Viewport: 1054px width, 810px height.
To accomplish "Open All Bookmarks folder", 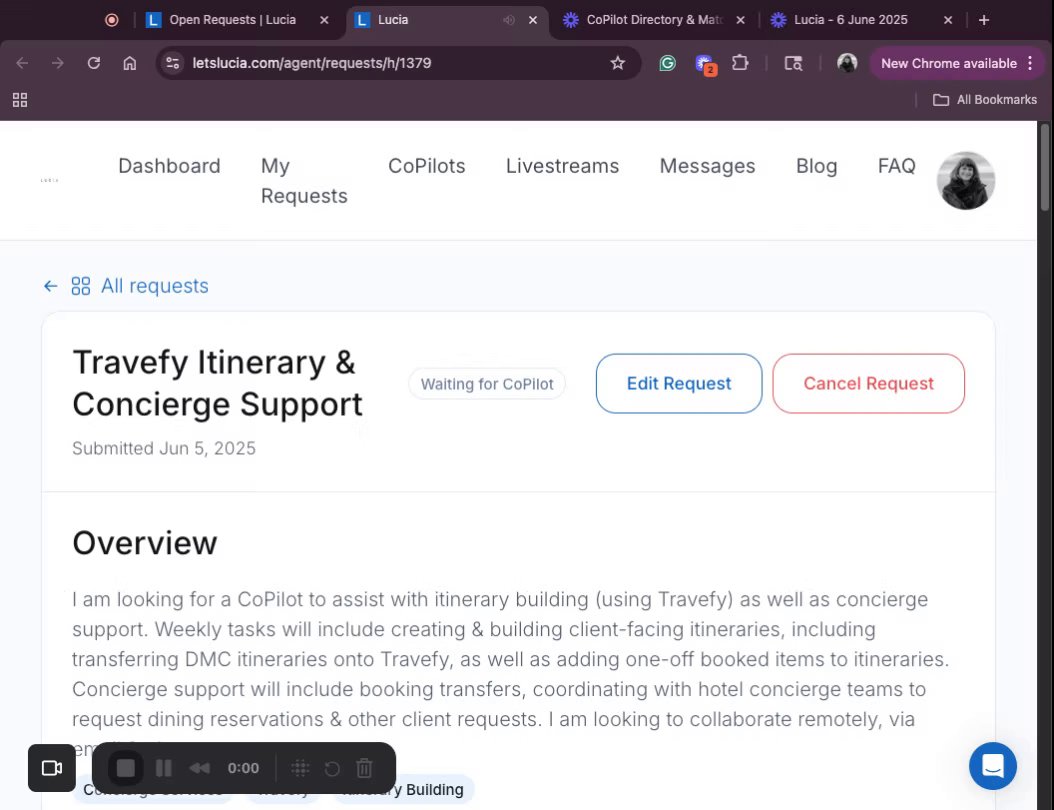I will click(x=985, y=99).
